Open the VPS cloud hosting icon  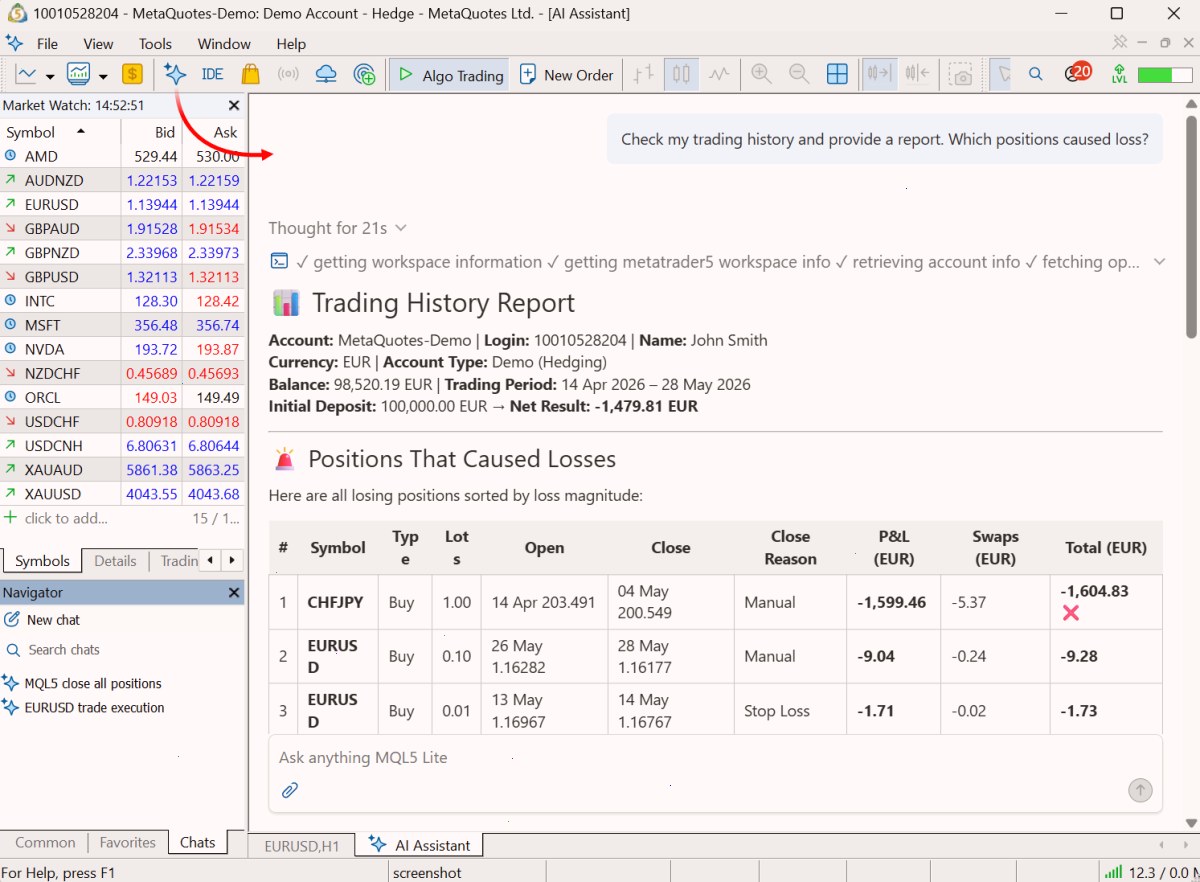pyautogui.click(x=326, y=74)
